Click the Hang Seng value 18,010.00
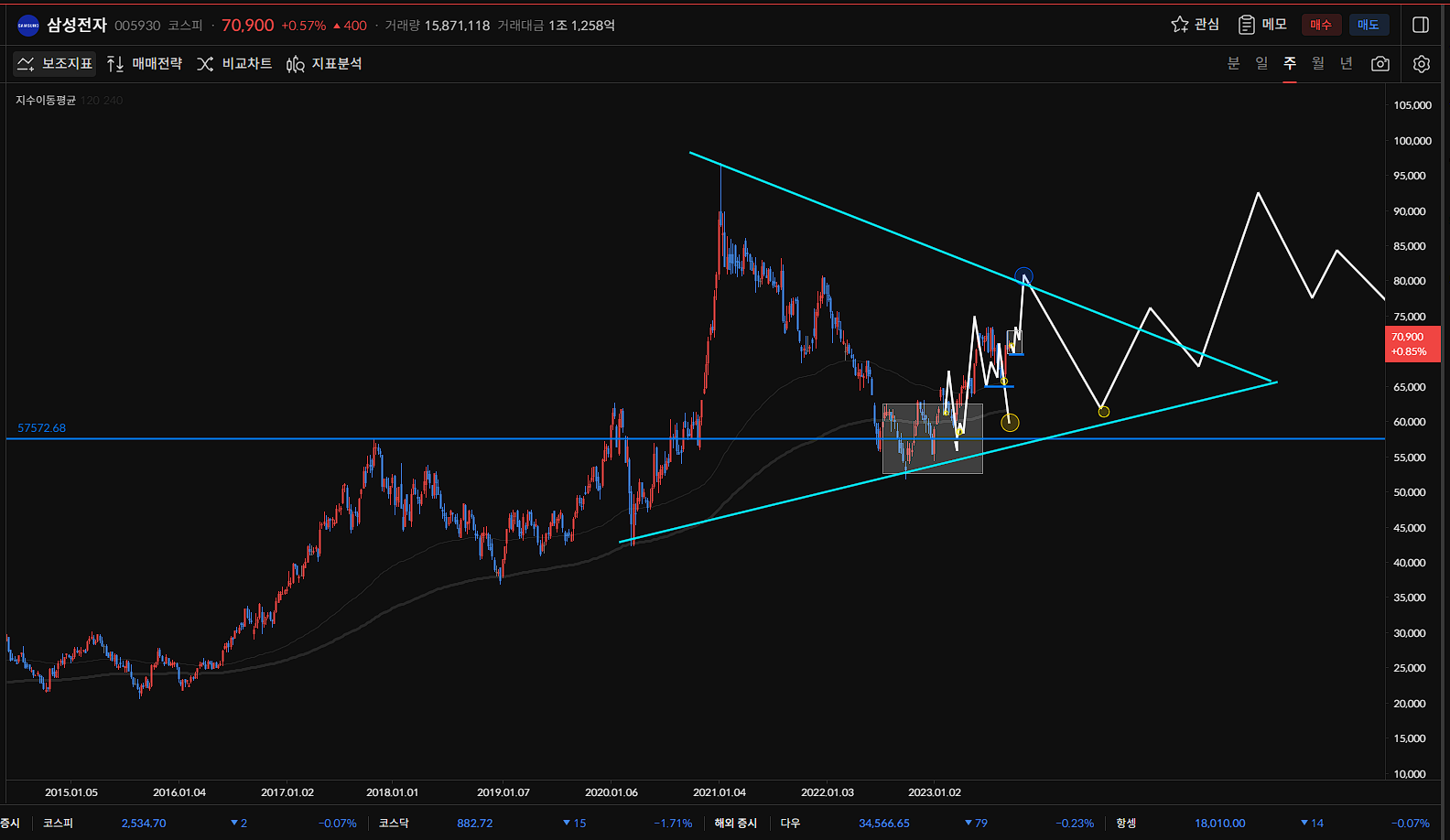Image resolution: width=1450 pixels, height=840 pixels. [x=1220, y=824]
